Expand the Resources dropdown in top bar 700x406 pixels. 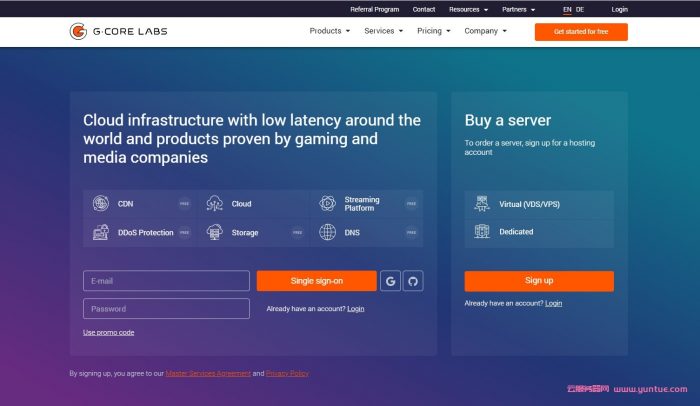coord(468,9)
